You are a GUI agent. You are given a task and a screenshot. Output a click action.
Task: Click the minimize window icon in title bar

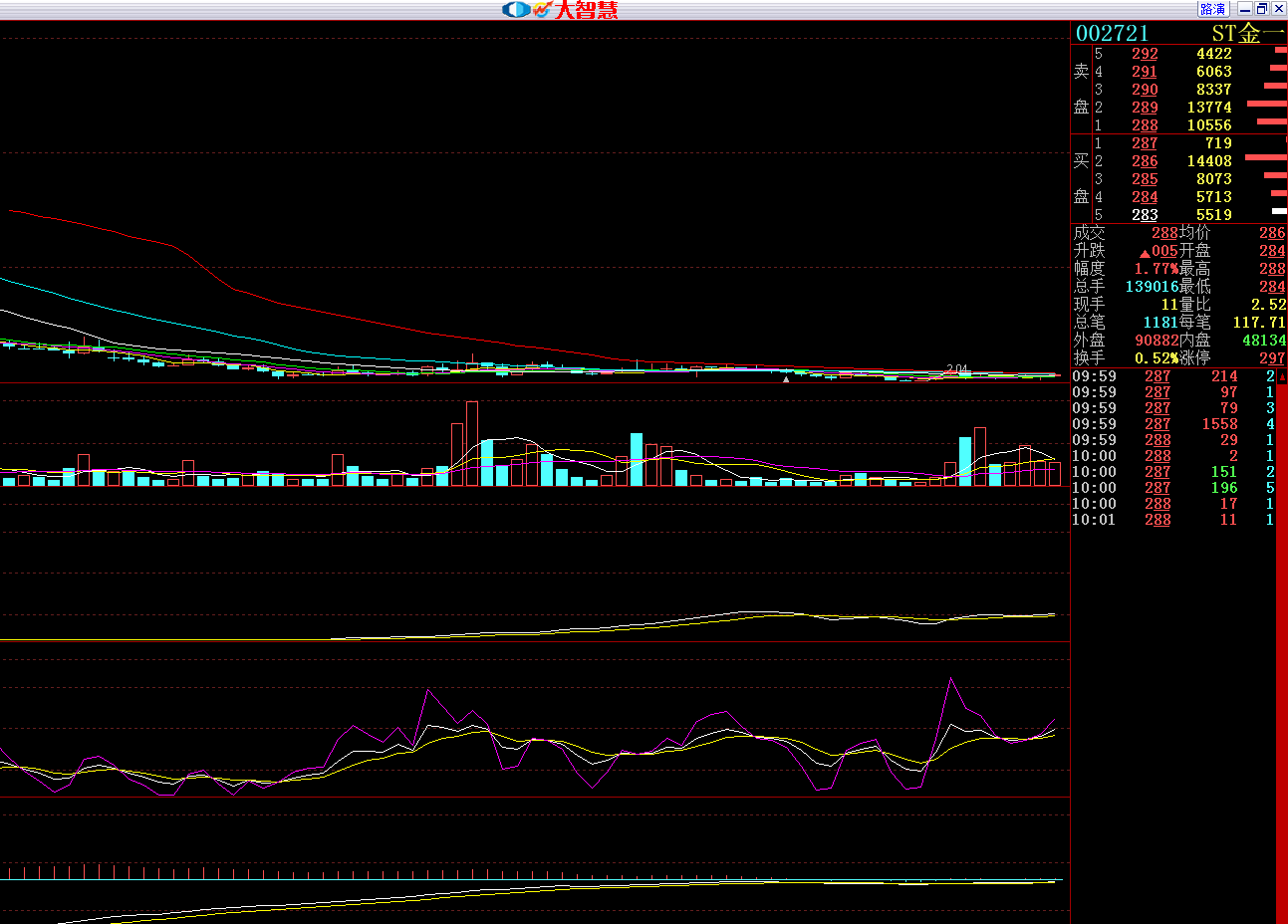1245,9
